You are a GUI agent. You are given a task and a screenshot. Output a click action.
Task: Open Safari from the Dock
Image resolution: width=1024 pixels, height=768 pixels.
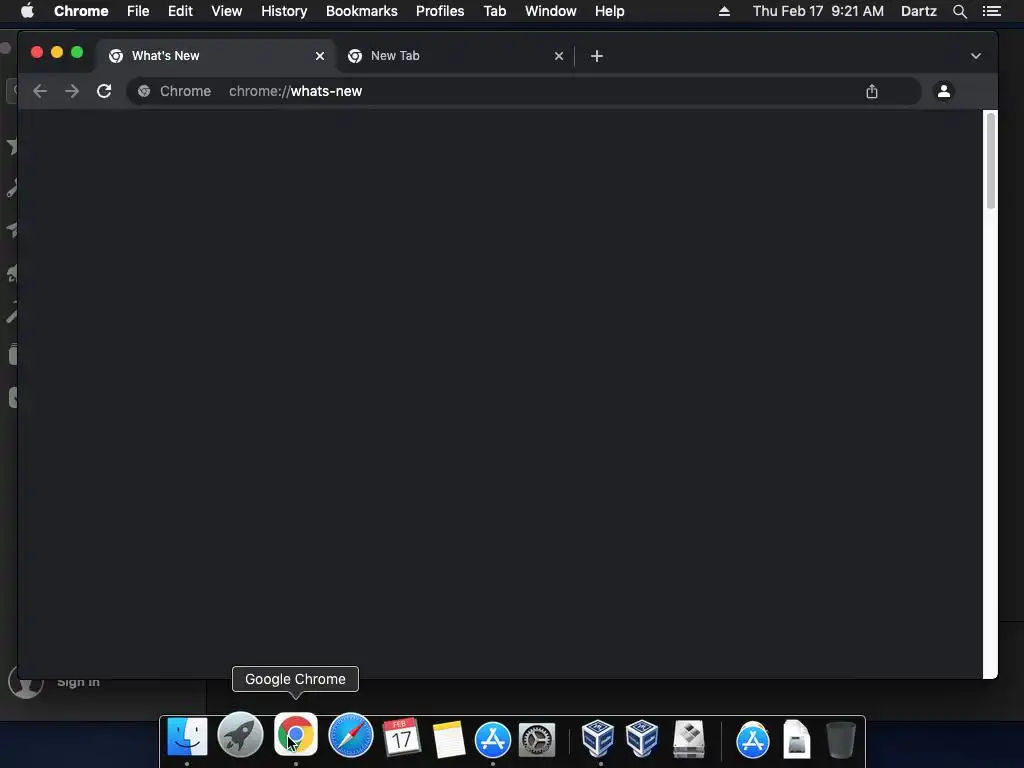coord(351,735)
